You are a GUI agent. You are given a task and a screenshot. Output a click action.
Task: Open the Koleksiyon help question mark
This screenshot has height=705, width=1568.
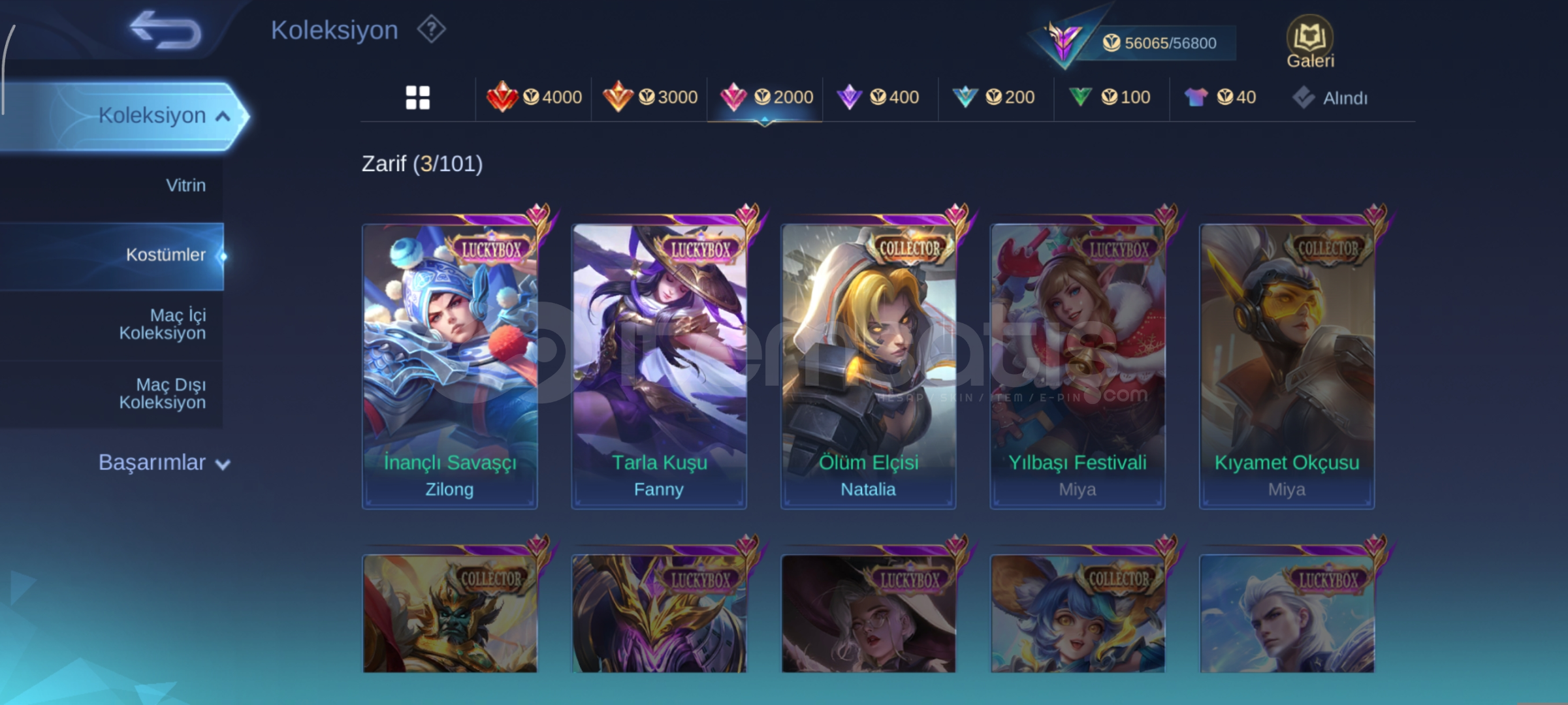pos(431,29)
